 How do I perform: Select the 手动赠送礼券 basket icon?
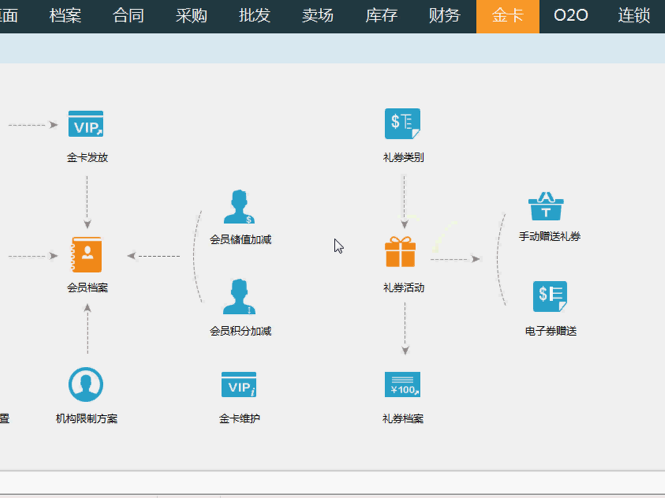point(546,207)
